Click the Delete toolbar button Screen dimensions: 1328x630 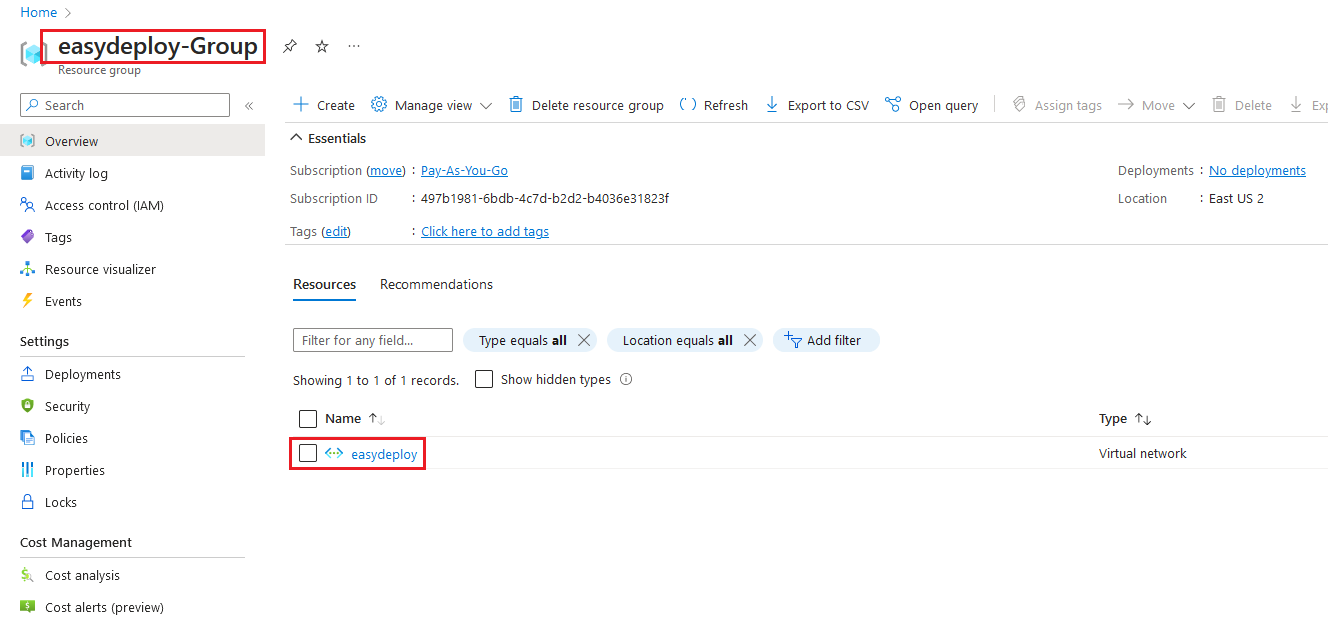[1241, 105]
